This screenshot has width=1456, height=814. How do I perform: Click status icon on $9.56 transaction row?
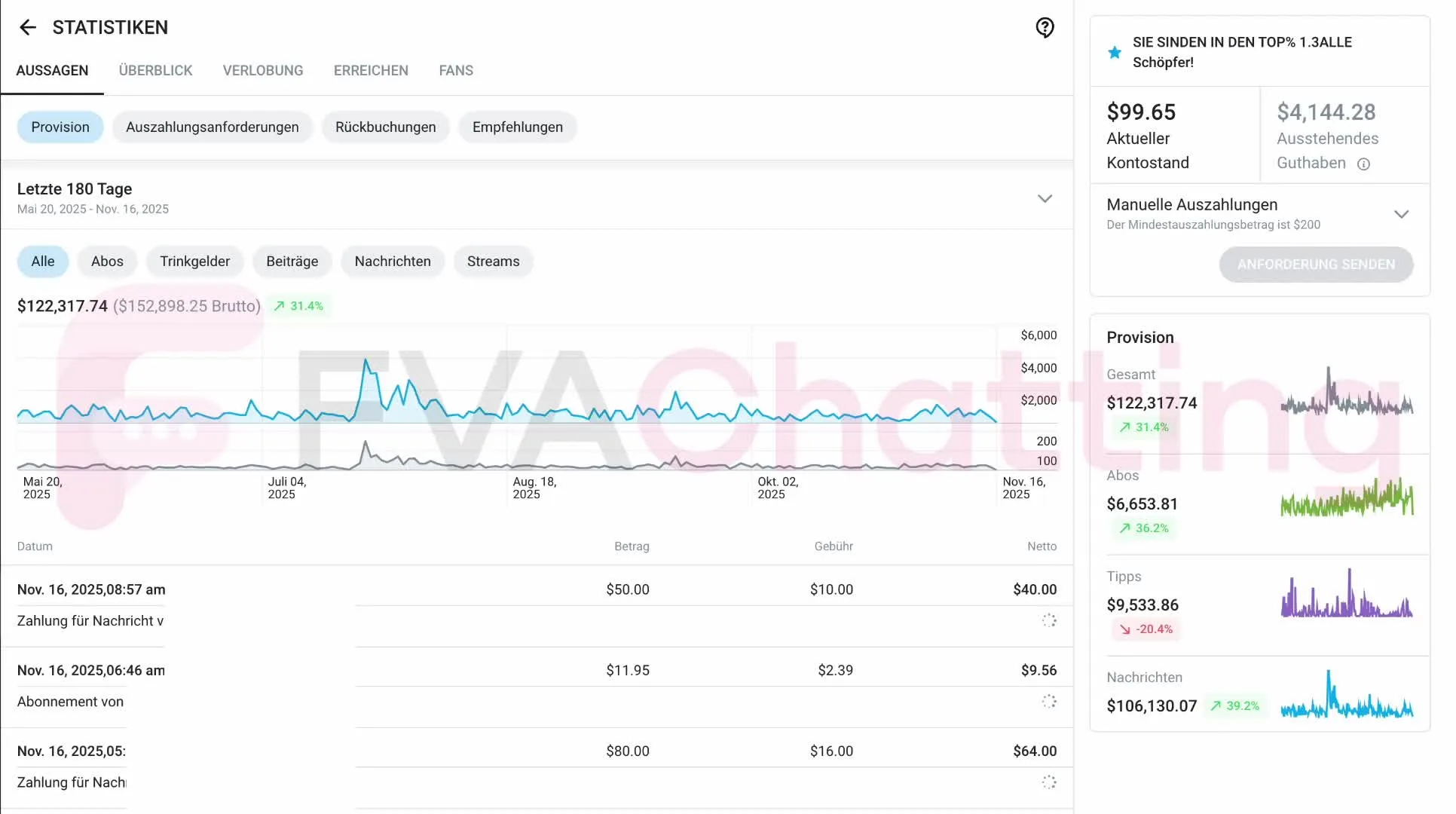1049,701
